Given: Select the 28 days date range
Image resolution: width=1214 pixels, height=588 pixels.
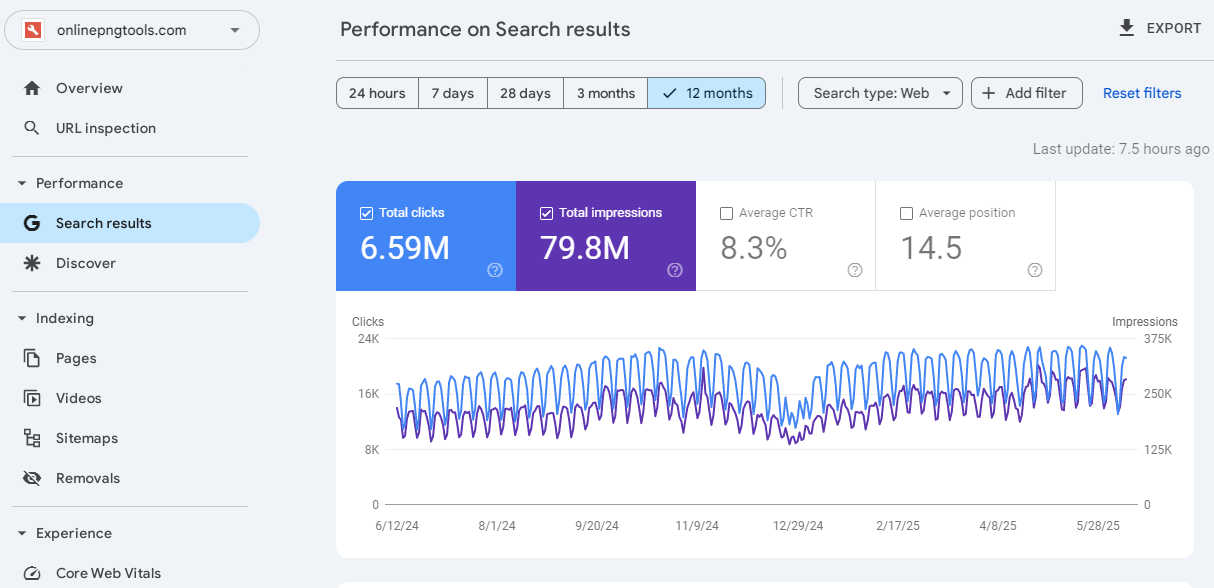Looking at the screenshot, I should tap(525, 93).
